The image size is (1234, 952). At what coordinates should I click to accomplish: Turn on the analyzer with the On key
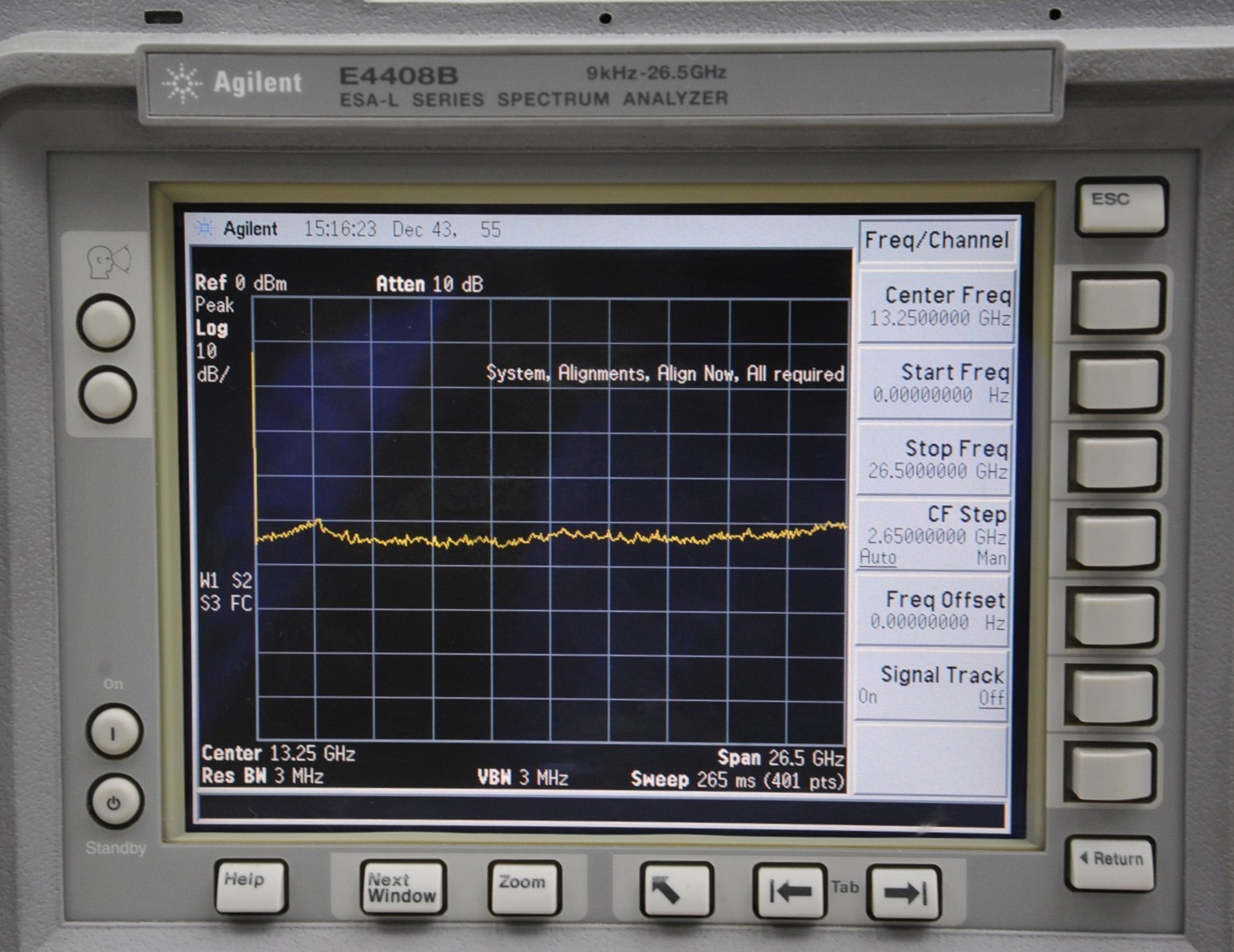[114, 731]
